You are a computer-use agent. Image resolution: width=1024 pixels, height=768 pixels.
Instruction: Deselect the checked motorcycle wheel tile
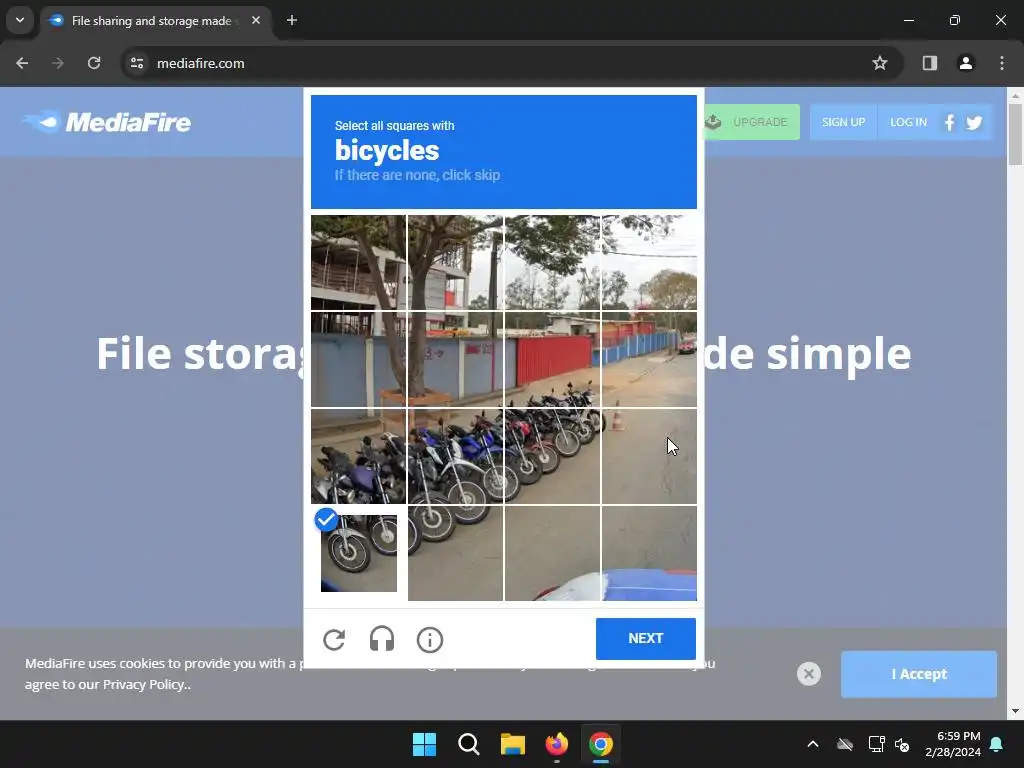[x=359, y=552]
